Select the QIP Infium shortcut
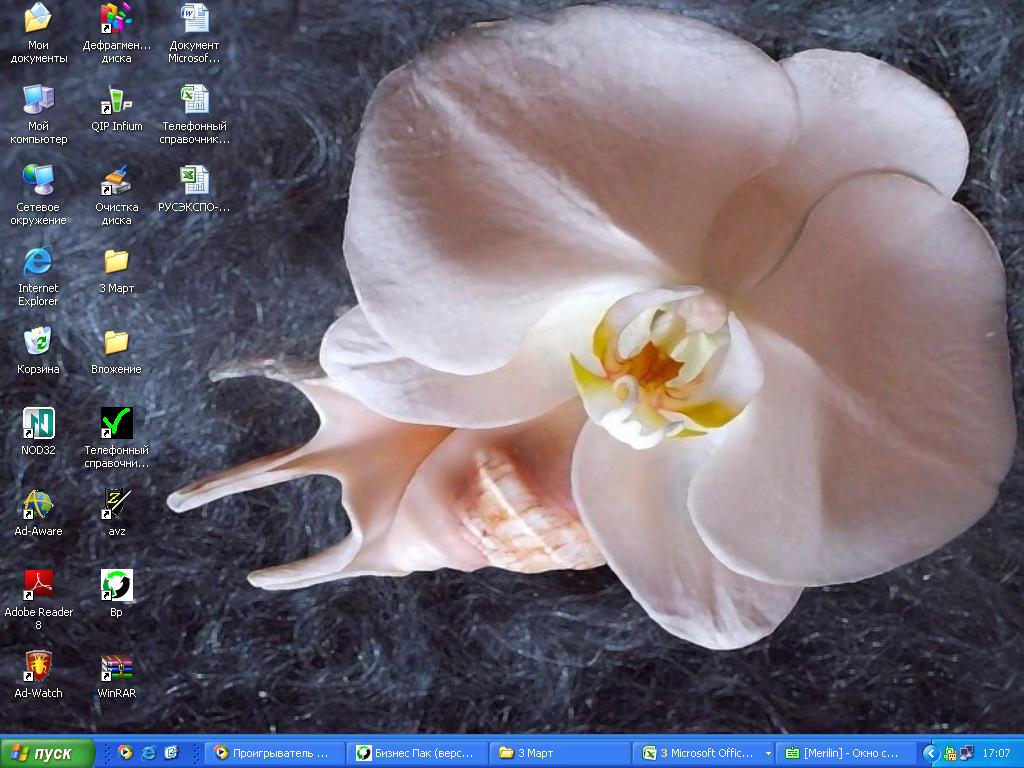This screenshot has width=1024, height=768. click(x=116, y=100)
